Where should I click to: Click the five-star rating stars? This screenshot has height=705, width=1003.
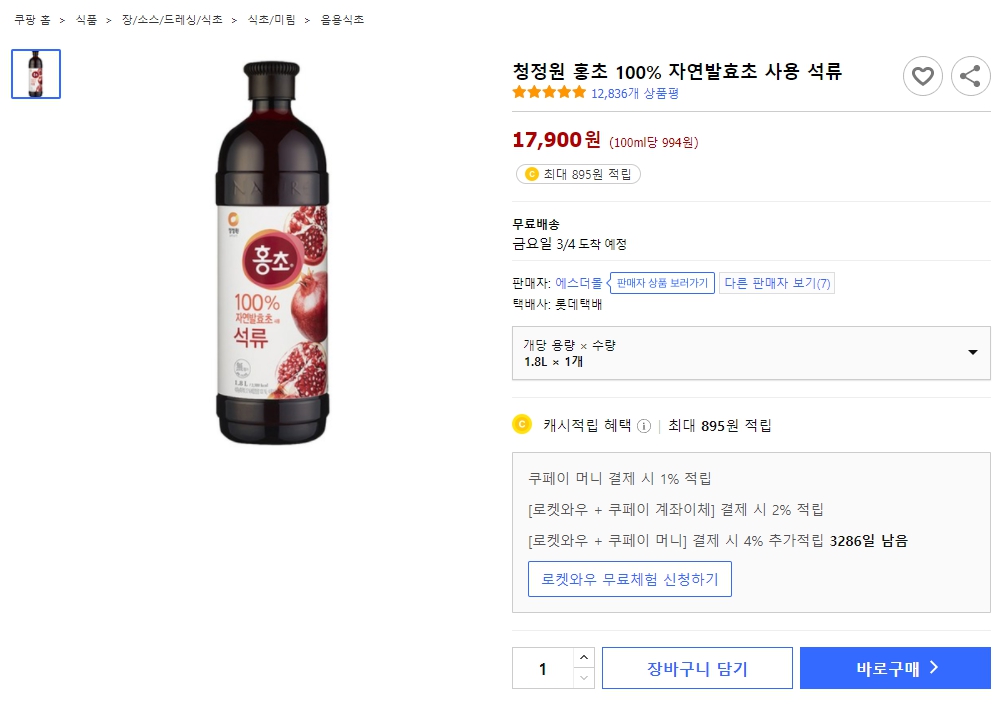click(548, 90)
